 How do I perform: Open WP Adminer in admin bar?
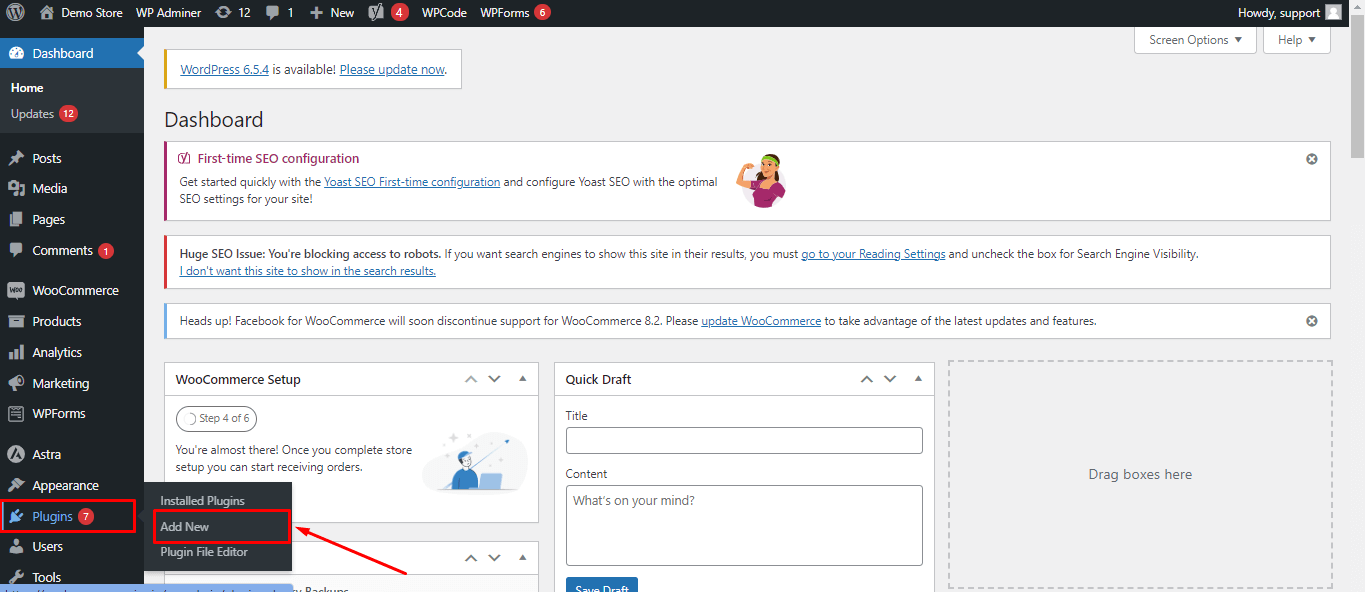click(168, 13)
